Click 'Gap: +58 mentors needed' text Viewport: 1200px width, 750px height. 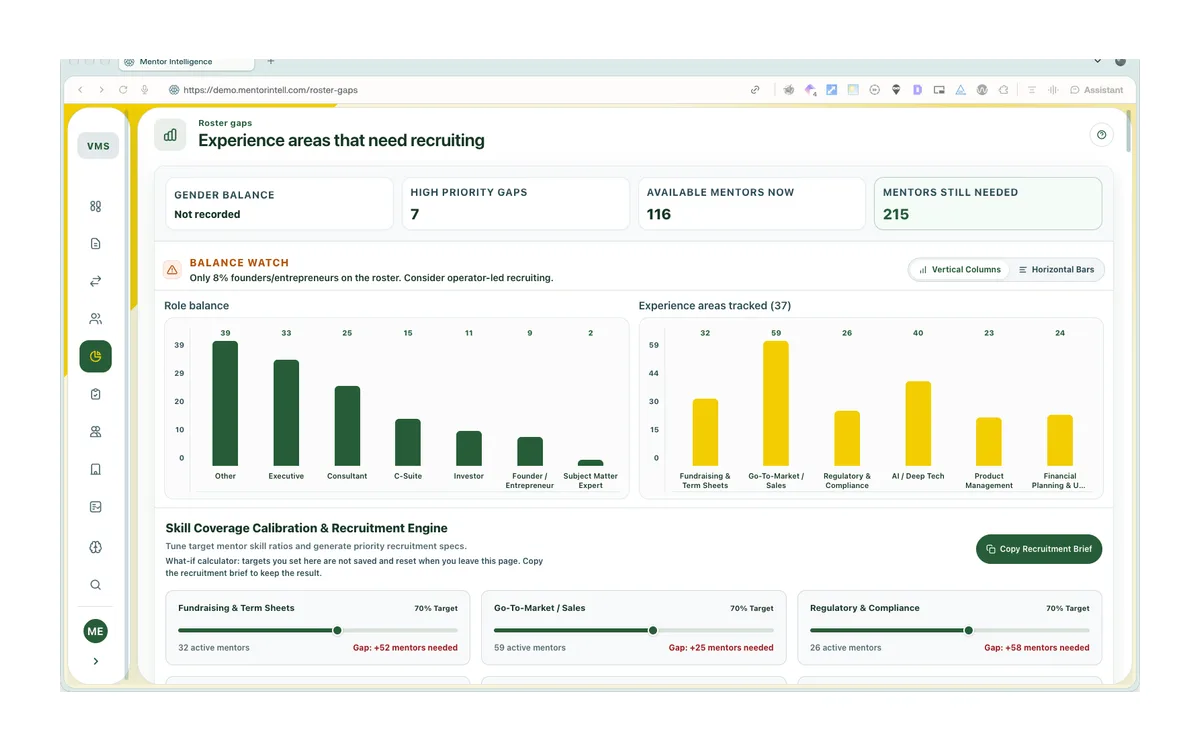tap(1037, 648)
